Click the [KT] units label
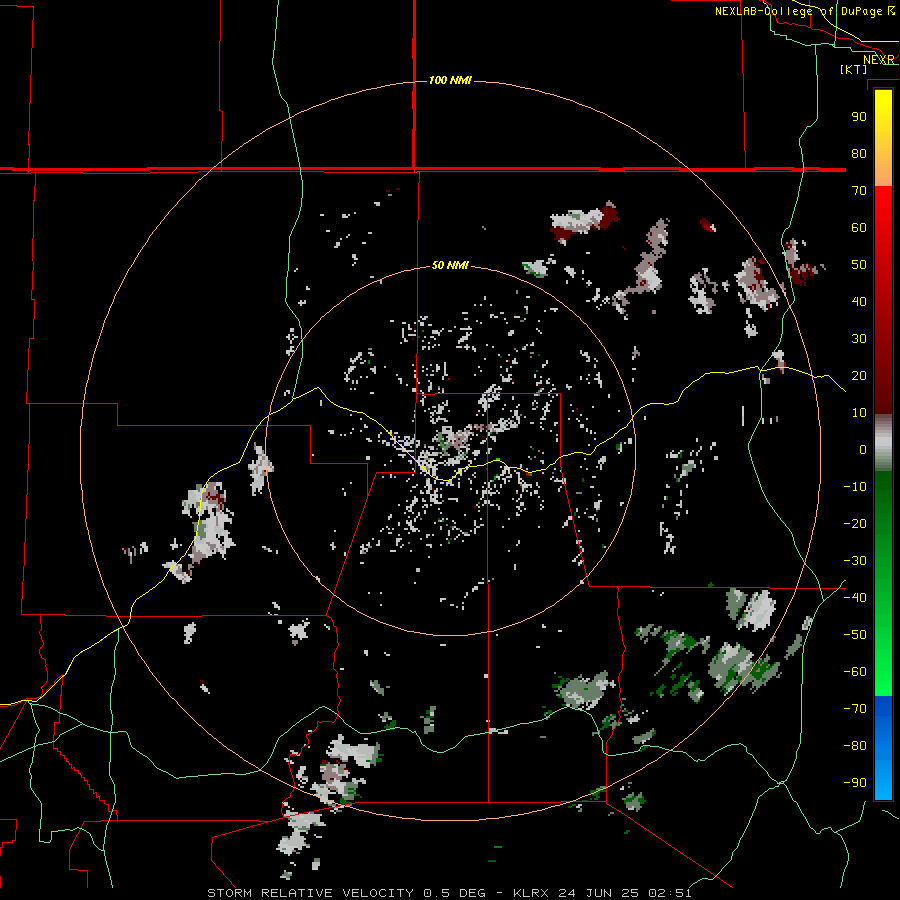The width and height of the screenshot is (900, 900). [x=854, y=69]
